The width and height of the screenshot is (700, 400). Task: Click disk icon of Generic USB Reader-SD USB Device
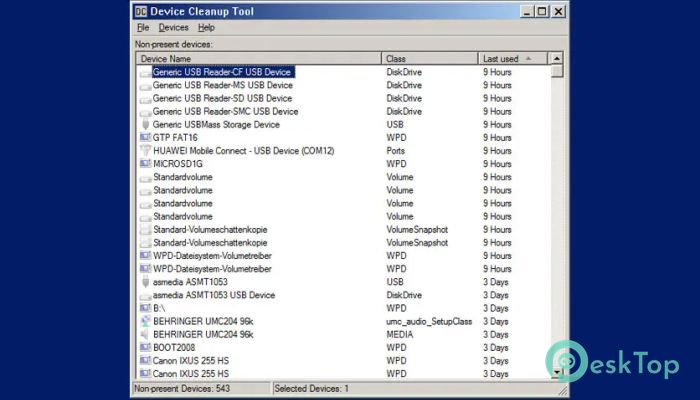(x=146, y=99)
